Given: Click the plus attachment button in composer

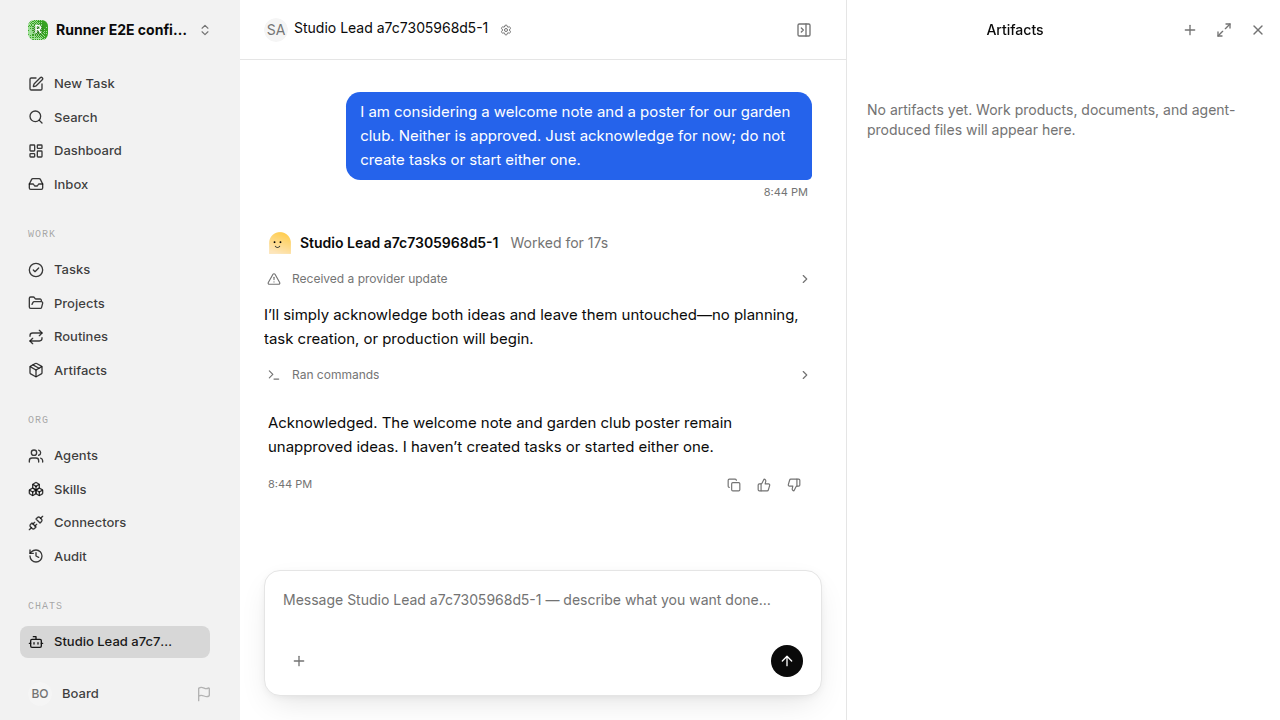Looking at the screenshot, I should point(299,661).
